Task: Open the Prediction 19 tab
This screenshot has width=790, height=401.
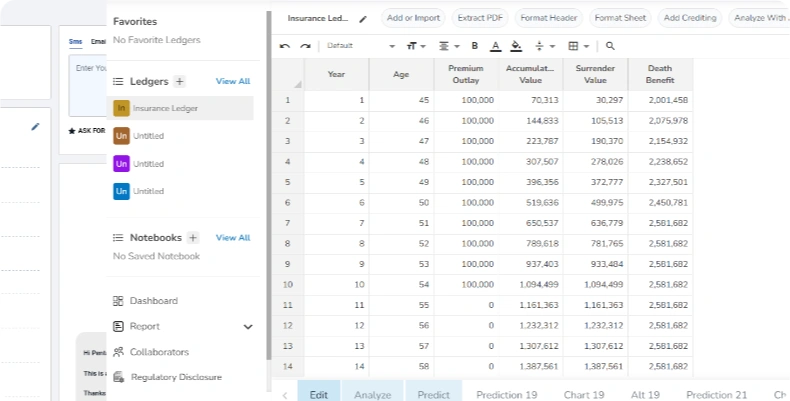Action: click(x=507, y=394)
